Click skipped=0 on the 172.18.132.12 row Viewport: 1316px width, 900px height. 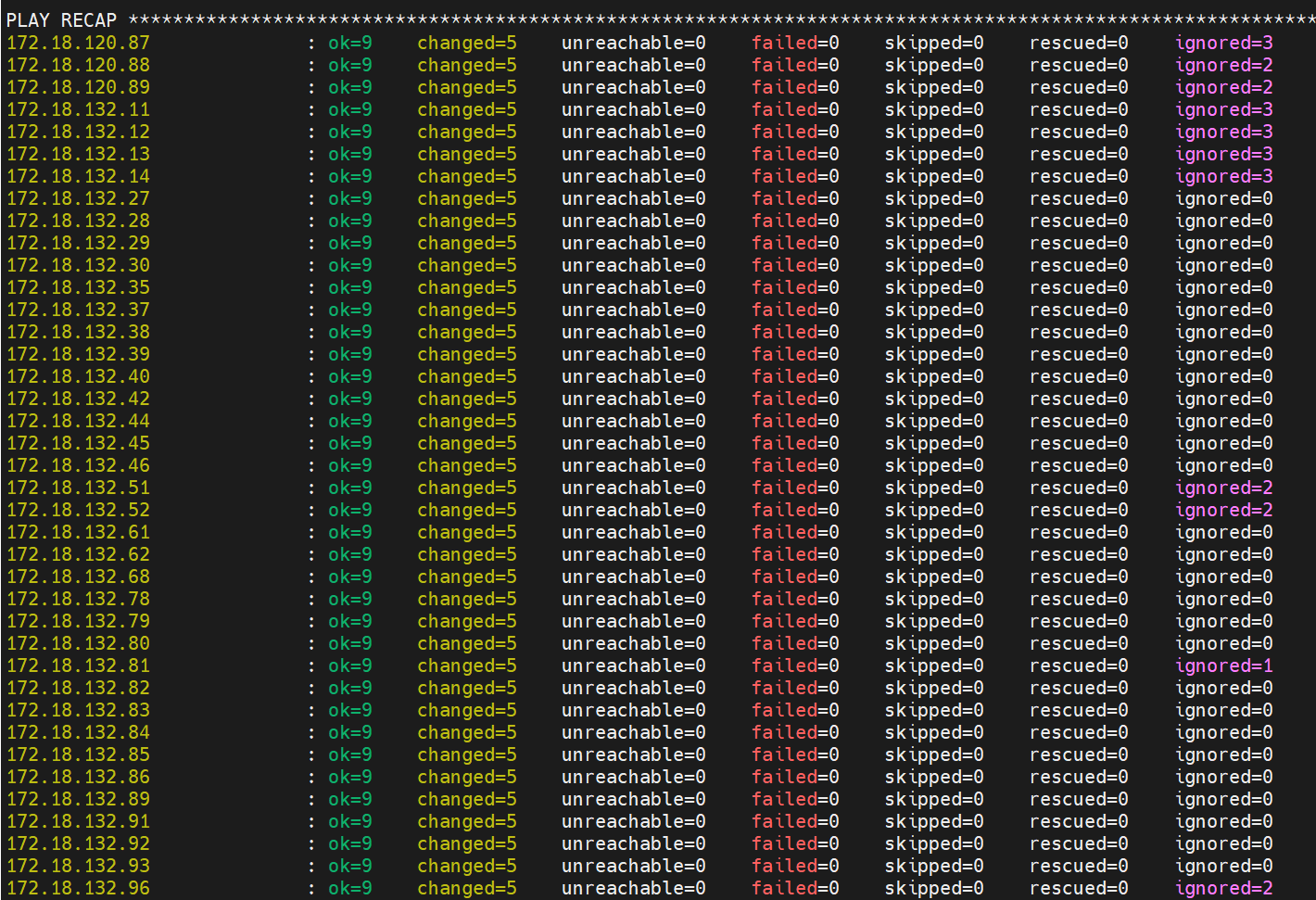coord(934,132)
